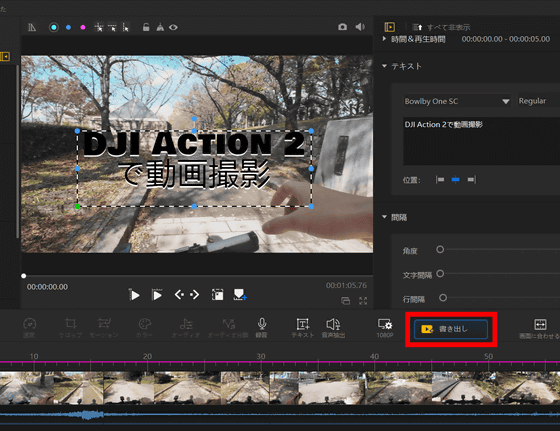560x431 pixels.
Task: Click the オーディオ分離 audio detach tool
Action: (x=228, y=327)
